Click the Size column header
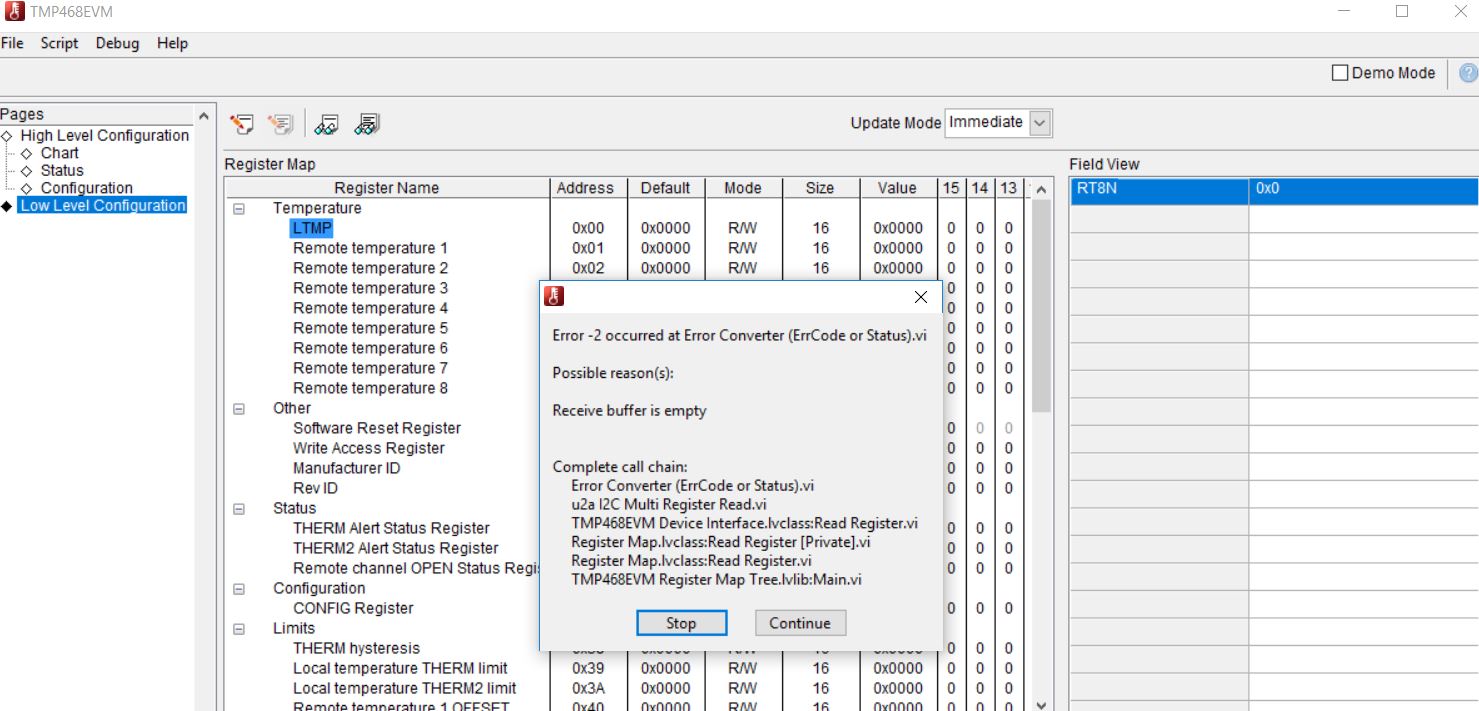1479x711 pixels. (820, 188)
